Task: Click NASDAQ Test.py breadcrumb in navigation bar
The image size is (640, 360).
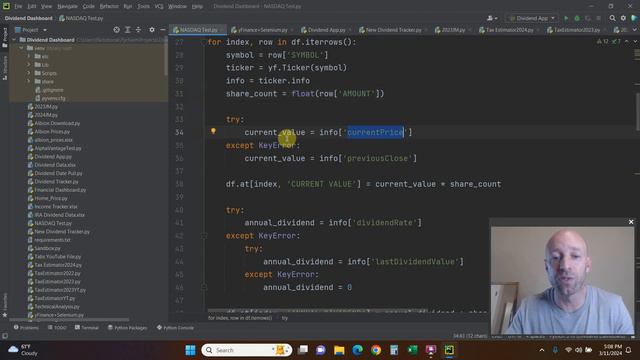Action: click(82, 18)
